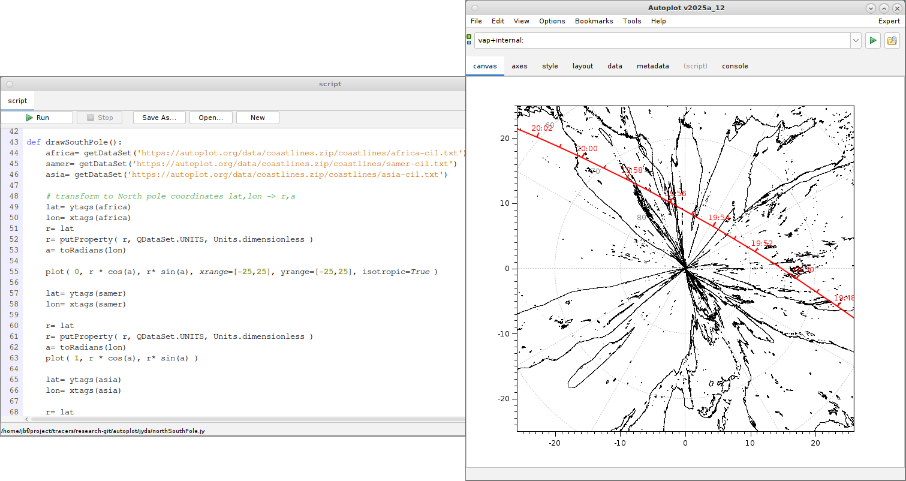Click the New script button
The image size is (906, 481).
click(x=257, y=117)
